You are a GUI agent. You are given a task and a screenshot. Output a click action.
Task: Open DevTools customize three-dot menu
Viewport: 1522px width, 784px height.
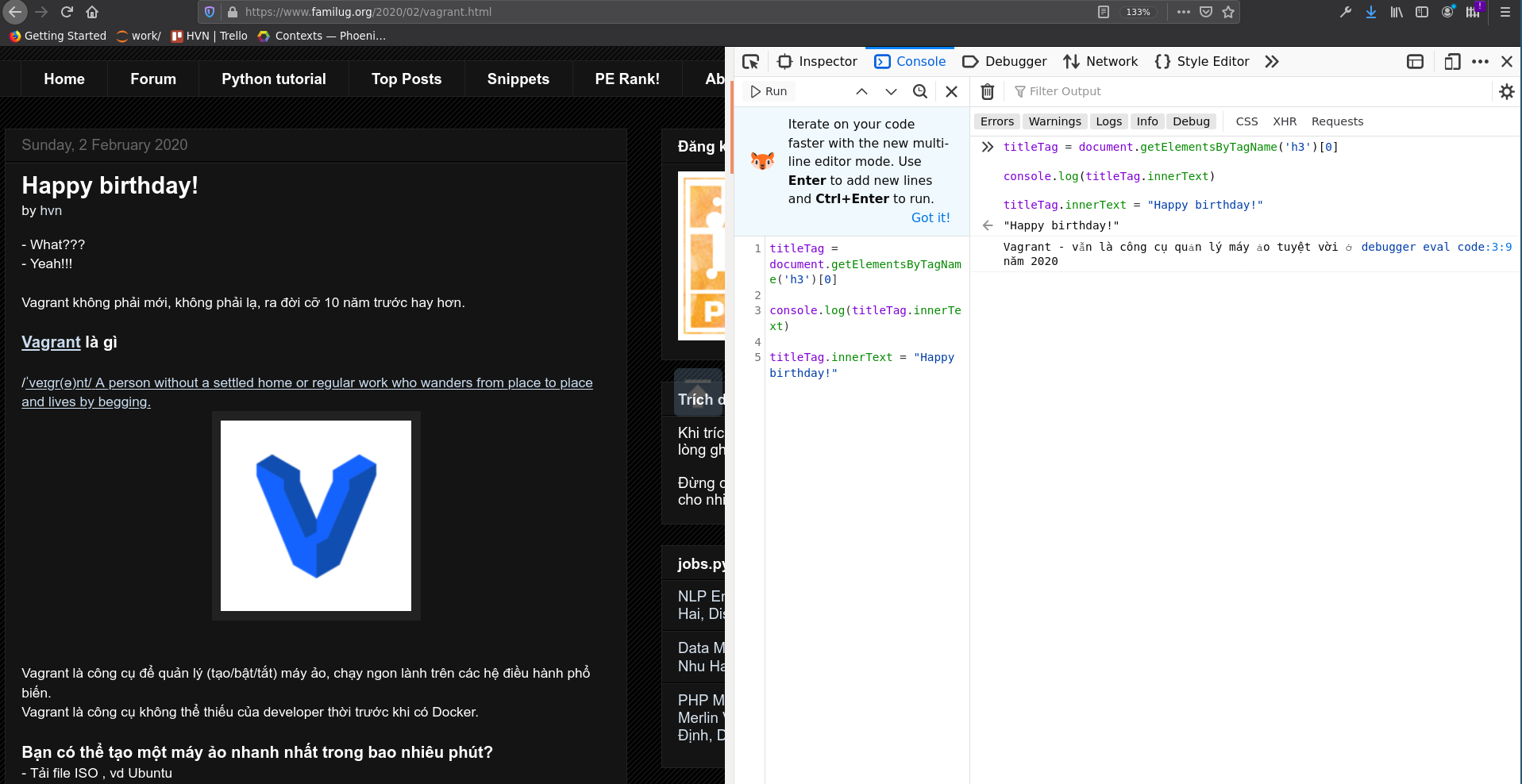1480,62
